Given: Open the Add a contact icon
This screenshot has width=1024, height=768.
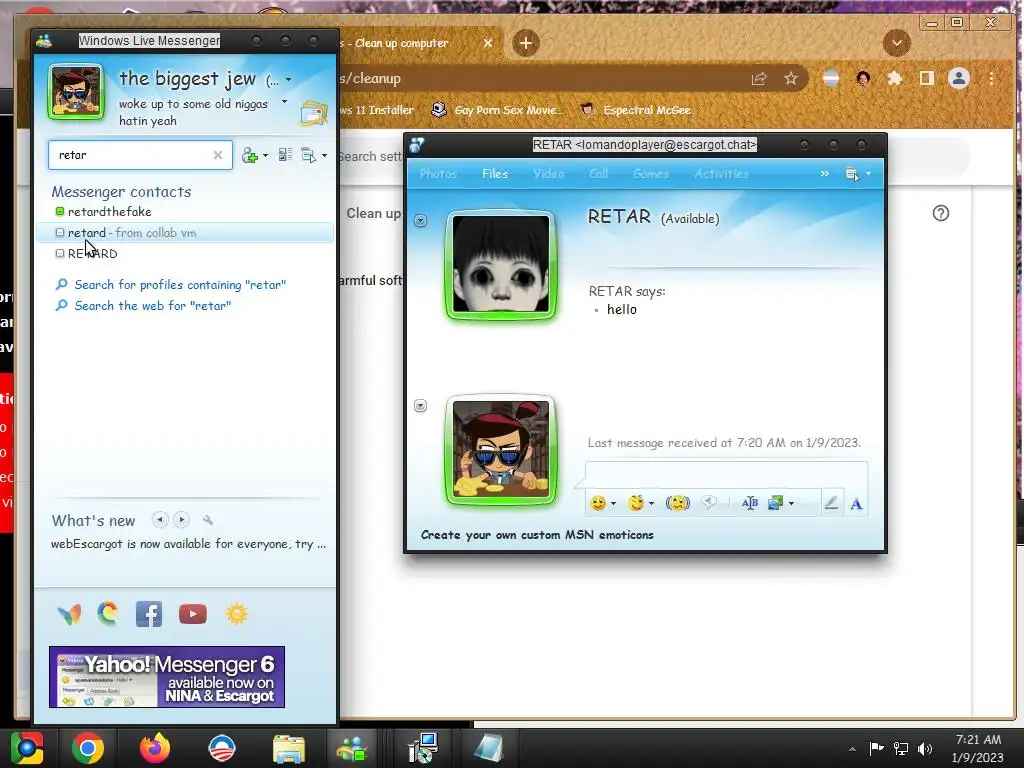Looking at the screenshot, I should point(249,155).
